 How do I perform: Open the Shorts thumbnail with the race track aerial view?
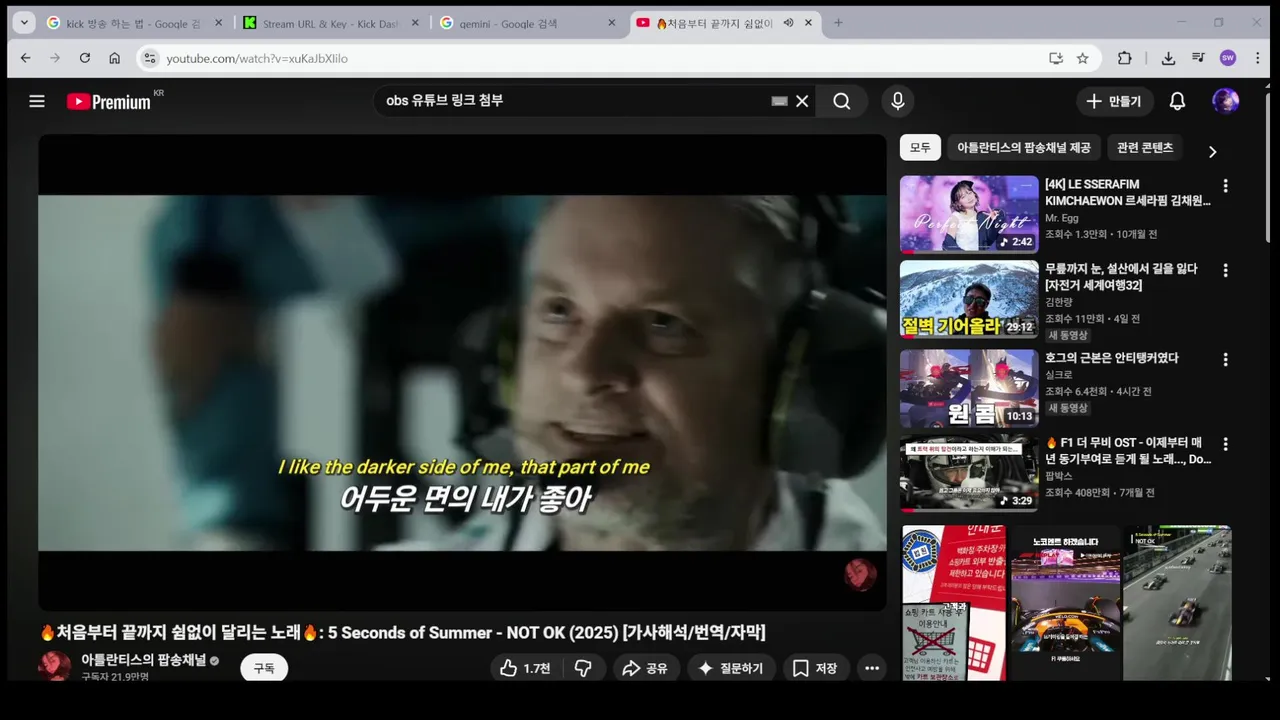tap(1177, 603)
